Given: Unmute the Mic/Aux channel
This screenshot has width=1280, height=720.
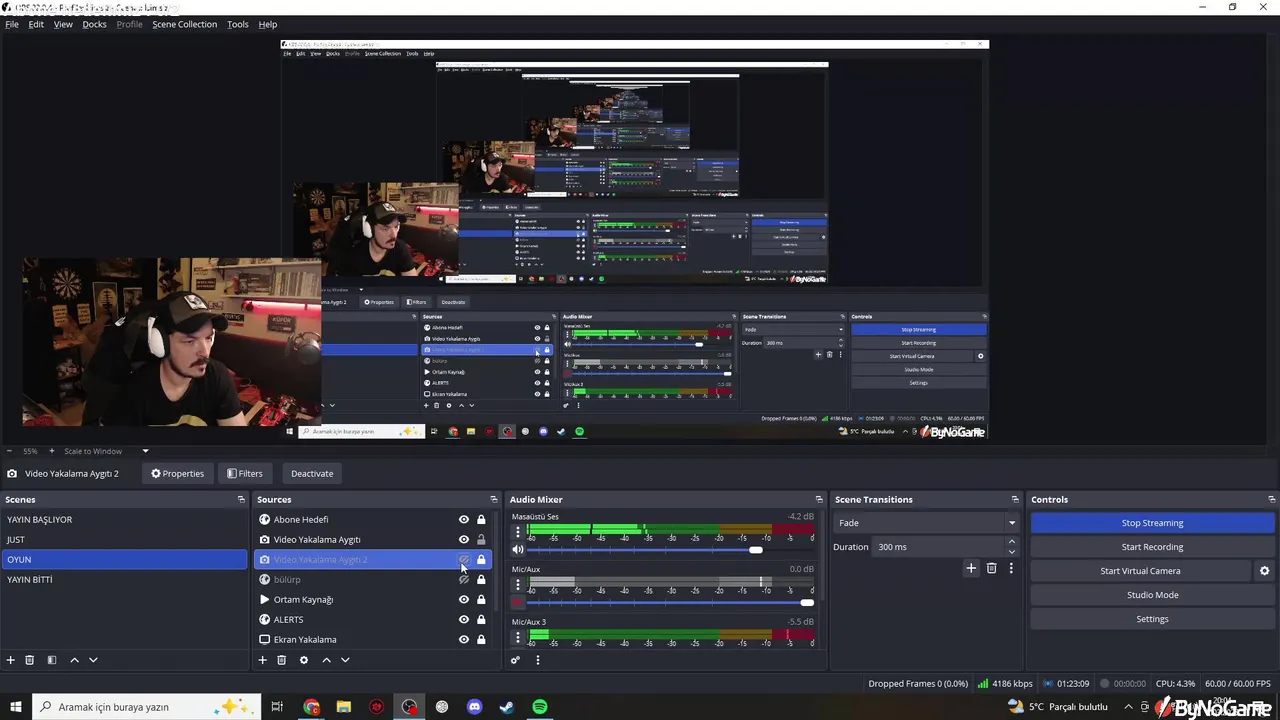Looking at the screenshot, I should tap(518, 602).
